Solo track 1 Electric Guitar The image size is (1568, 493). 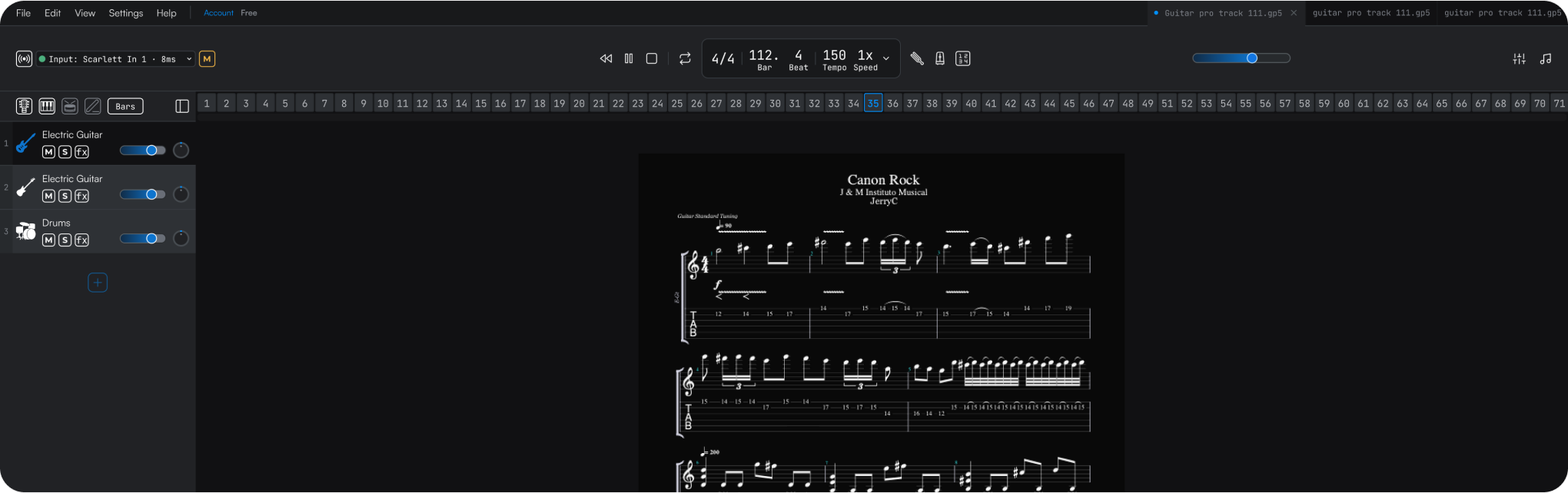(65, 152)
